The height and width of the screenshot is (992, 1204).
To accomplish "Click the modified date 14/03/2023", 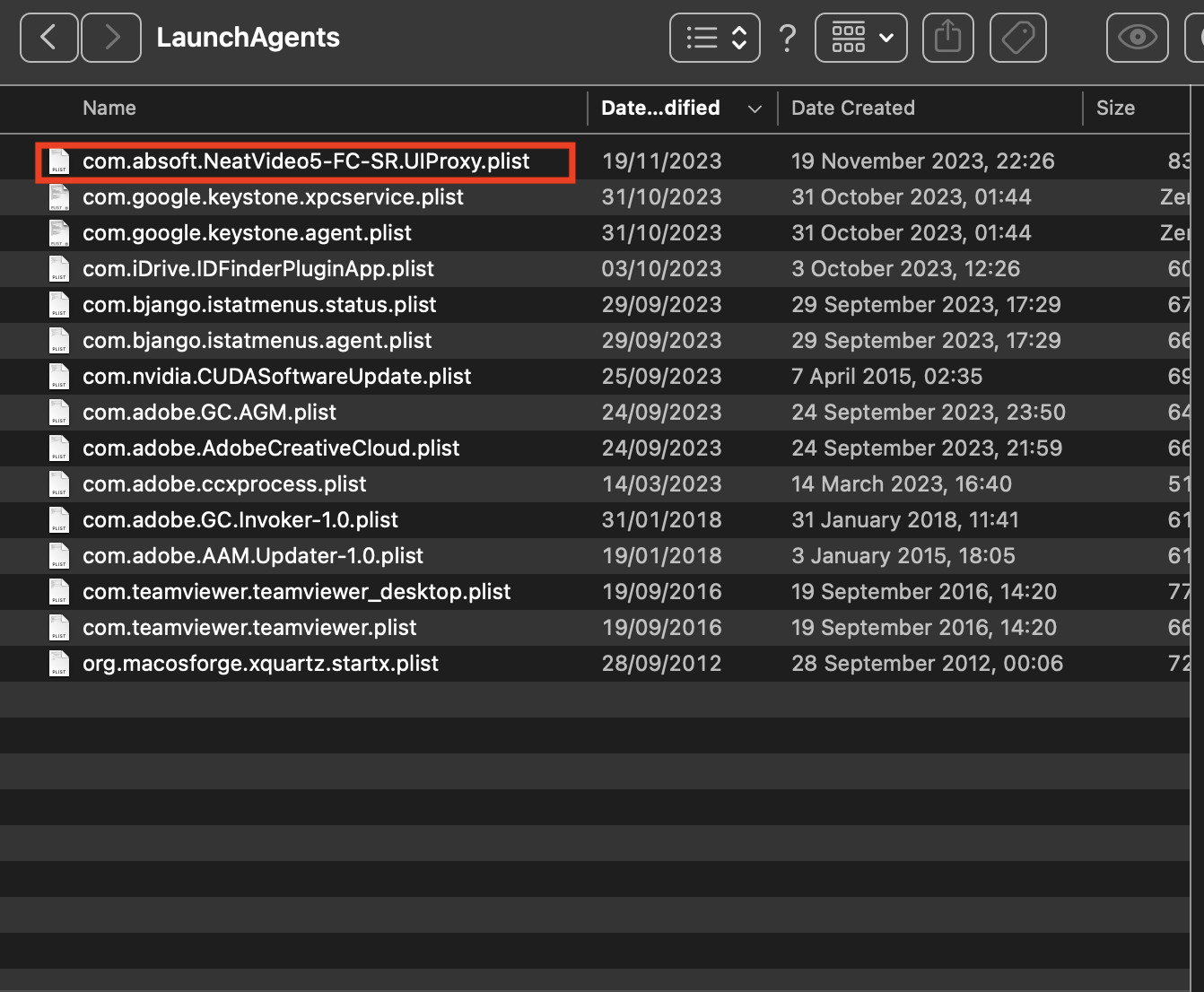I will [662, 484].
